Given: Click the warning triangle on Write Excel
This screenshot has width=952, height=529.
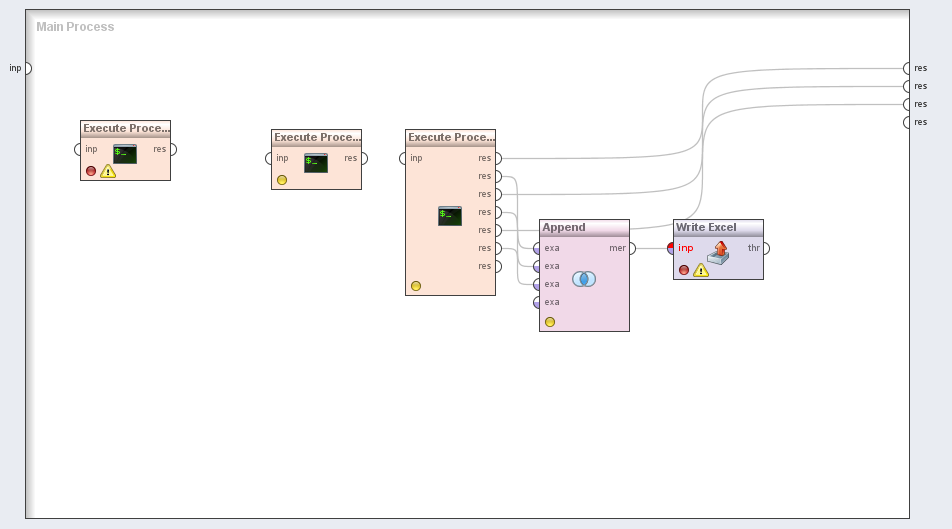Looking at the screenshot, I should tap(701, 270).
